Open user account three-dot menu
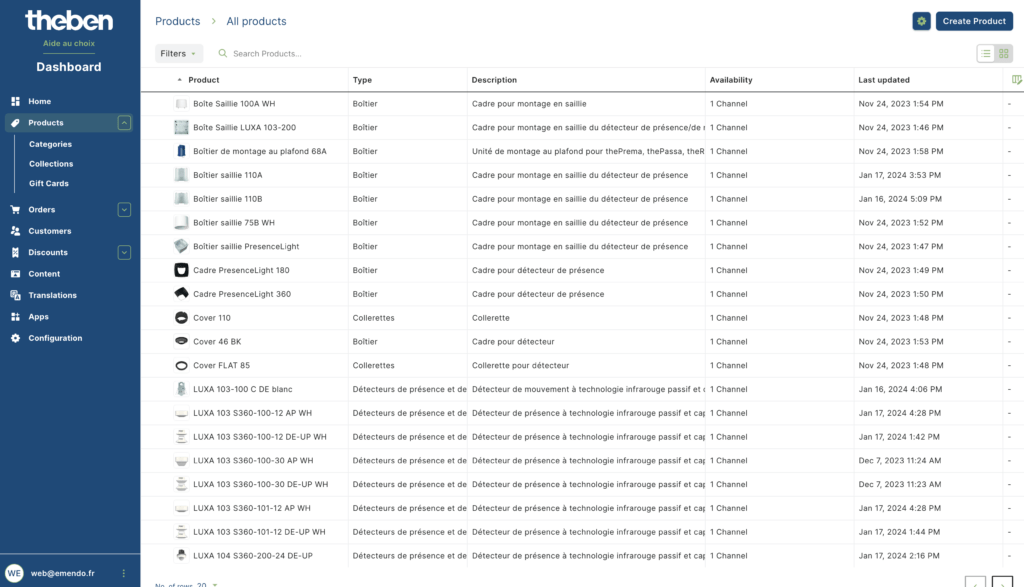The width and height of the screenshot is (1024, 587). pos(123,573)
